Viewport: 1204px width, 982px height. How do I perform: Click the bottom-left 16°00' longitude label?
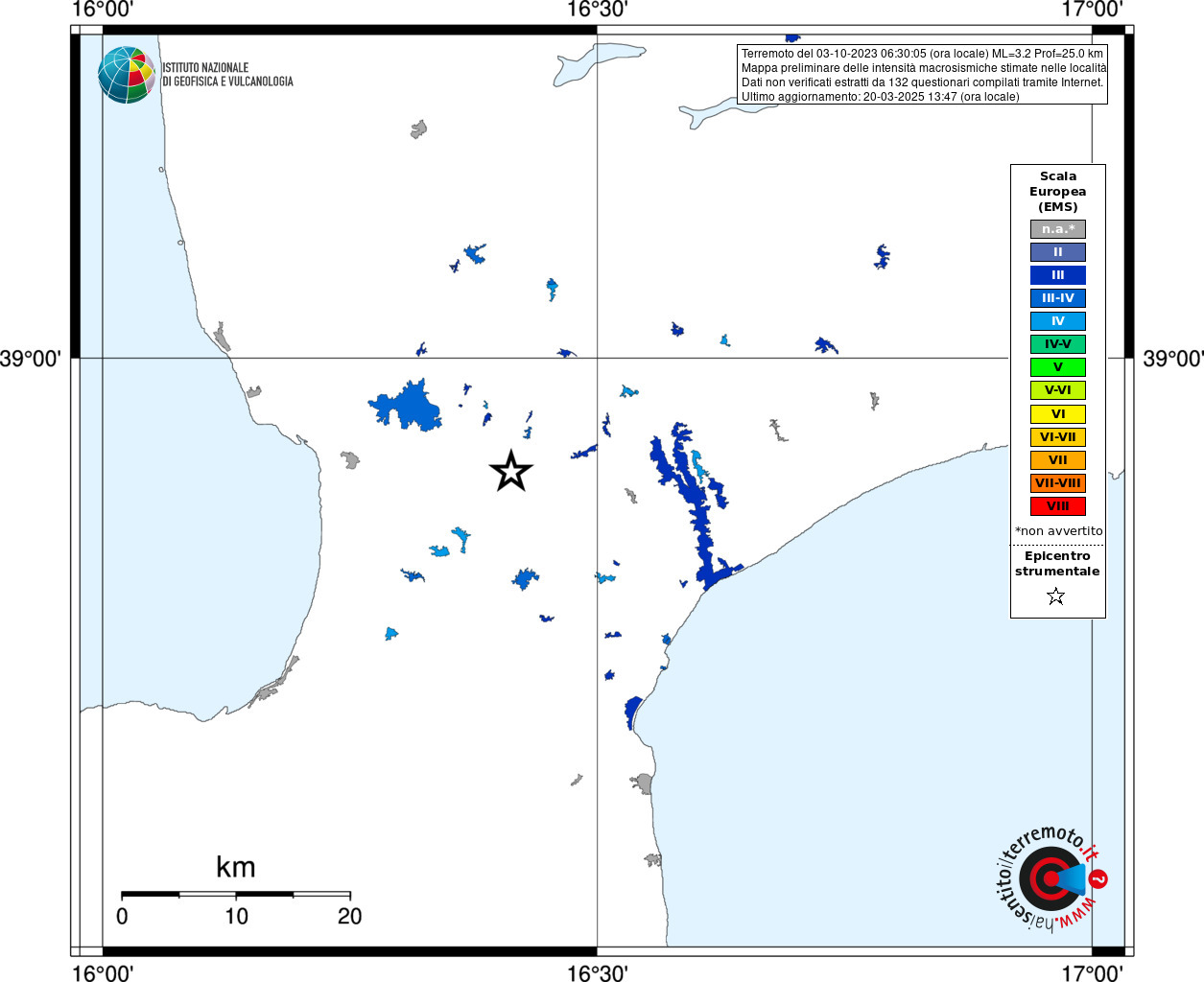click(103, 972)
